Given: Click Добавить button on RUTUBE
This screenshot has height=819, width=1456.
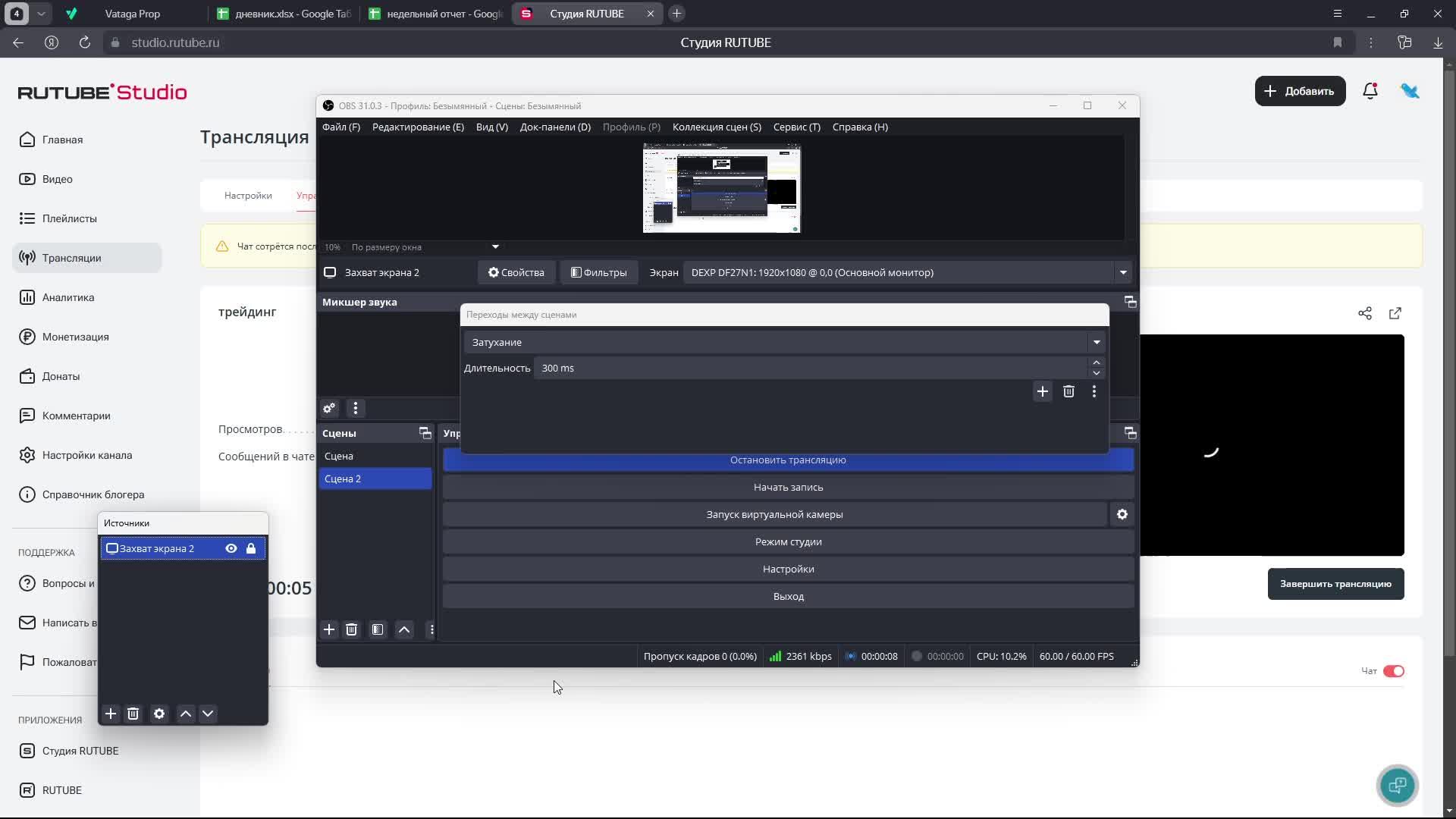Looking at the screenshot, I should click(1300, 91).
